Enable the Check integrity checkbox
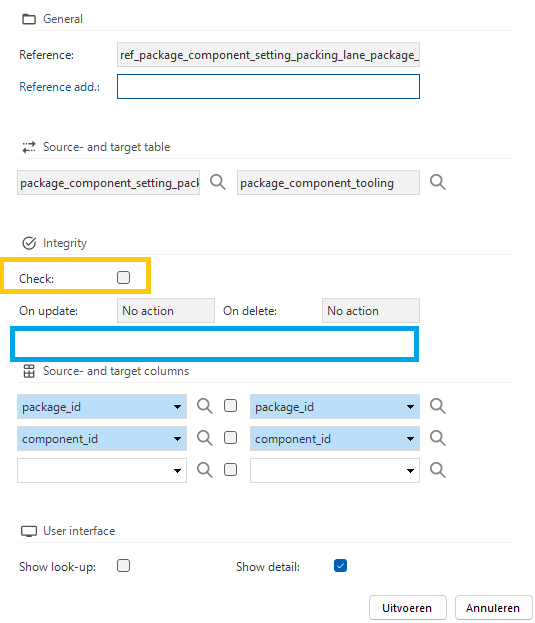535x623 pixels. pyautogui.click(x=124, y=277)
